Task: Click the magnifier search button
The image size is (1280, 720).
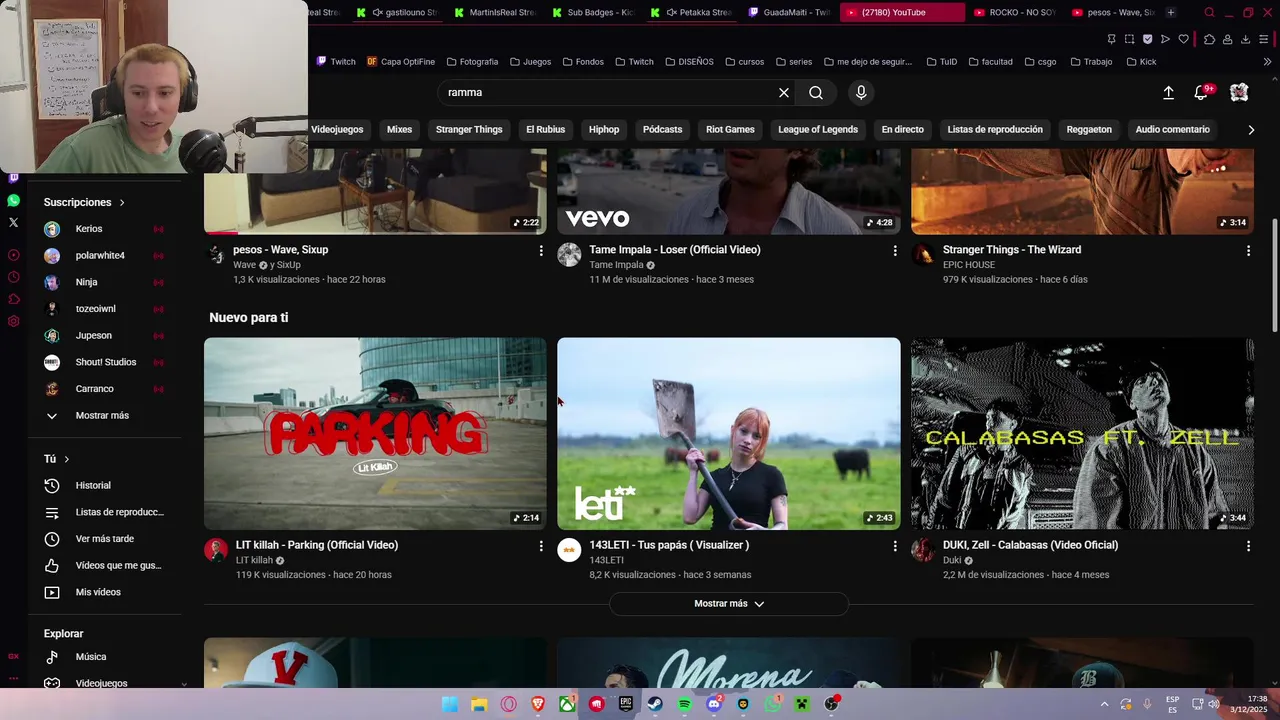Action: (816, 92)
